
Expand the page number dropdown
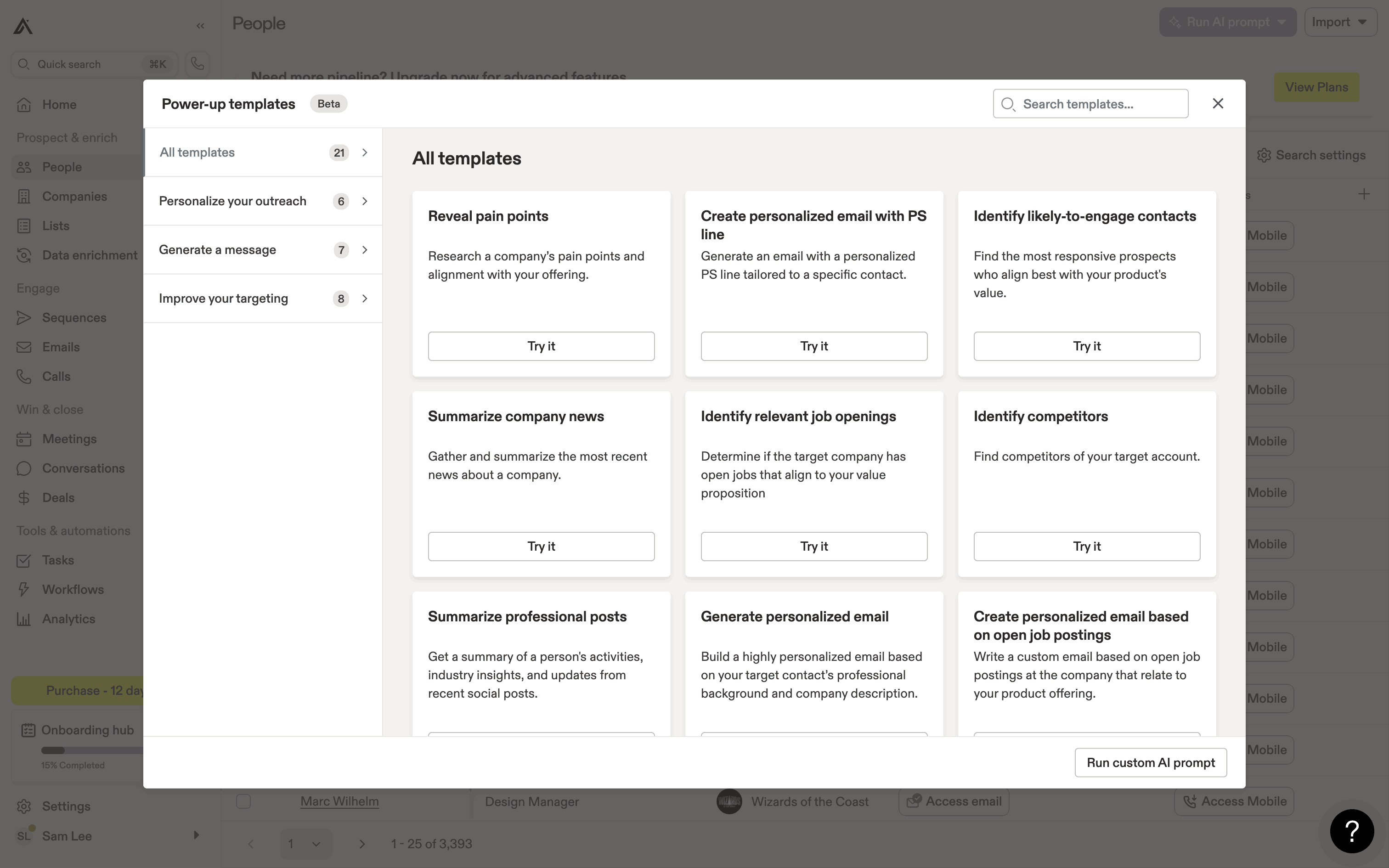tap(305, 844)
